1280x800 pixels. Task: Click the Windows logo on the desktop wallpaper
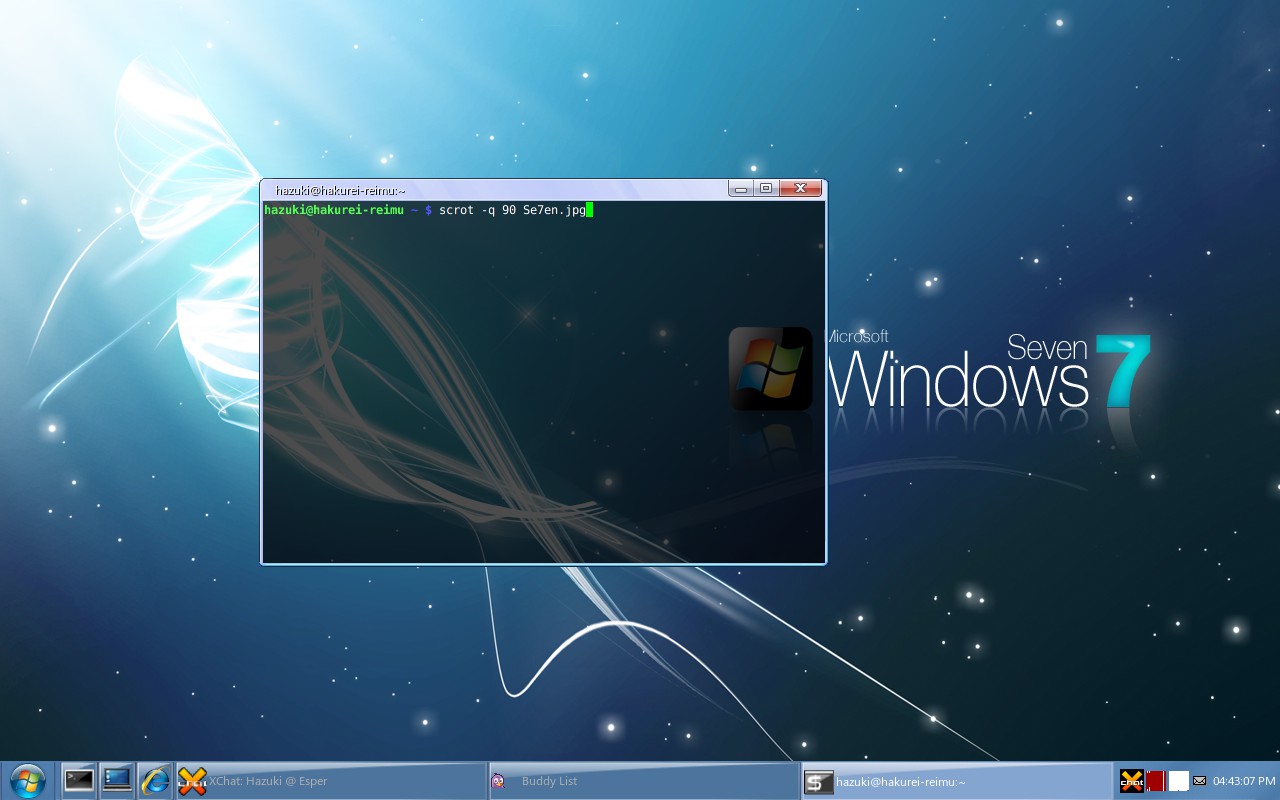(770, 368)
